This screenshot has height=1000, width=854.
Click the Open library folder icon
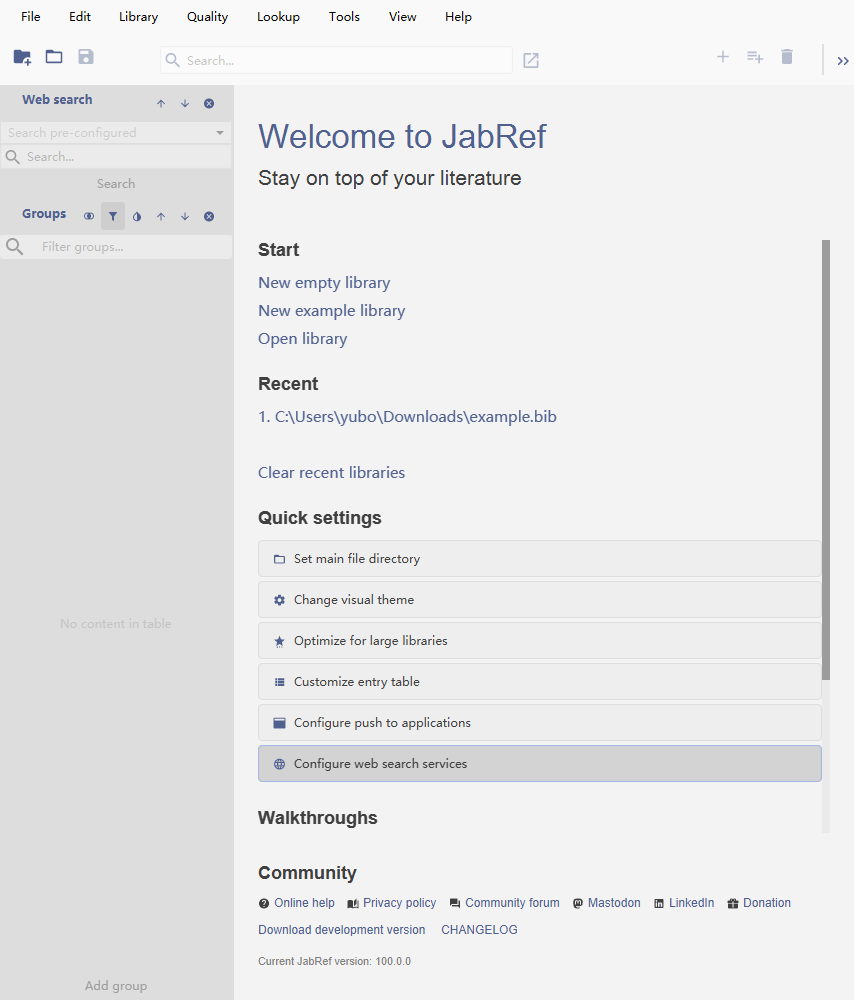[x=54, y=57]
